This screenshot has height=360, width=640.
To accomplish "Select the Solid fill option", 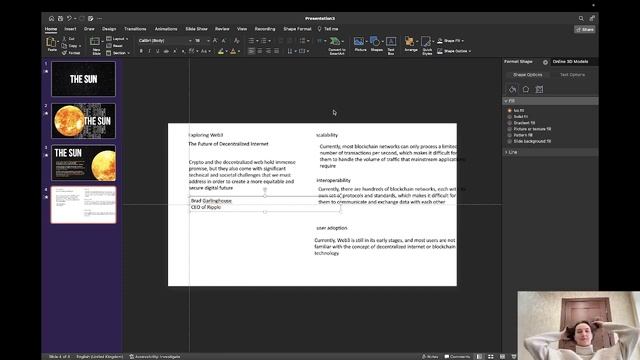I will click(509, 117).
